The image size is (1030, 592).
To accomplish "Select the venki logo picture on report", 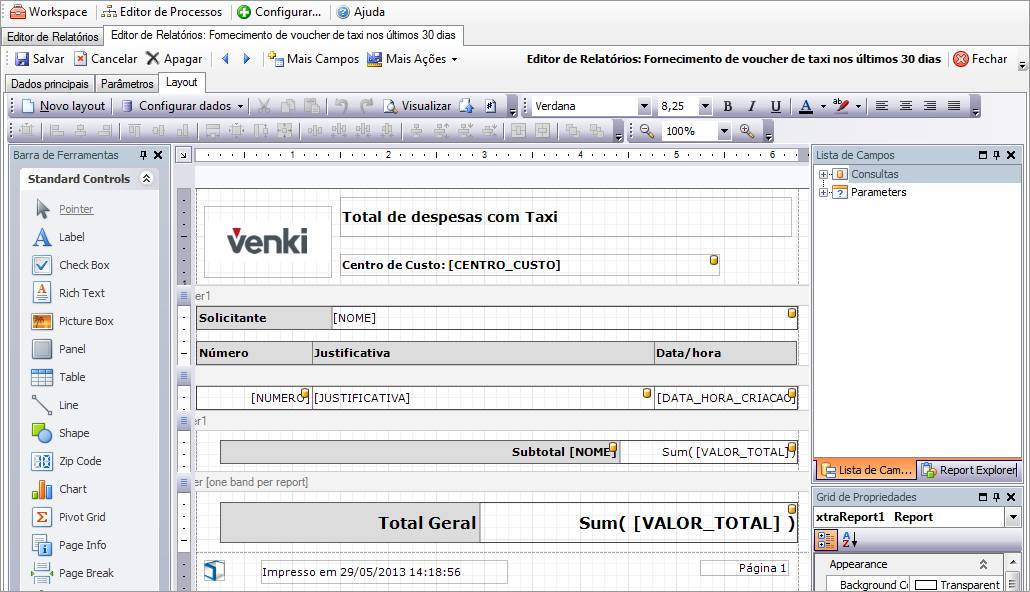I will click(x=268, y=241).
